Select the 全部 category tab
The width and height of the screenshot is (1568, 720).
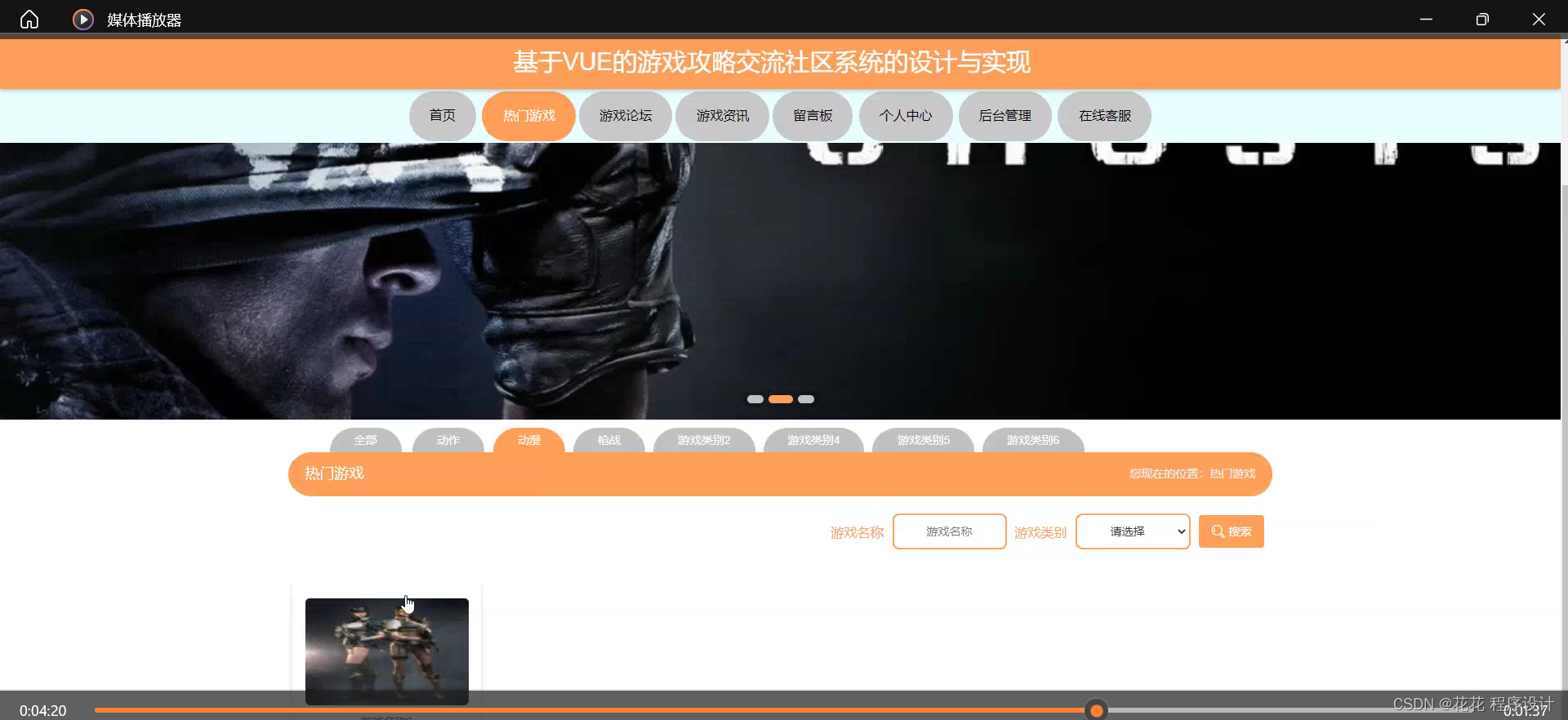point(366,440)
